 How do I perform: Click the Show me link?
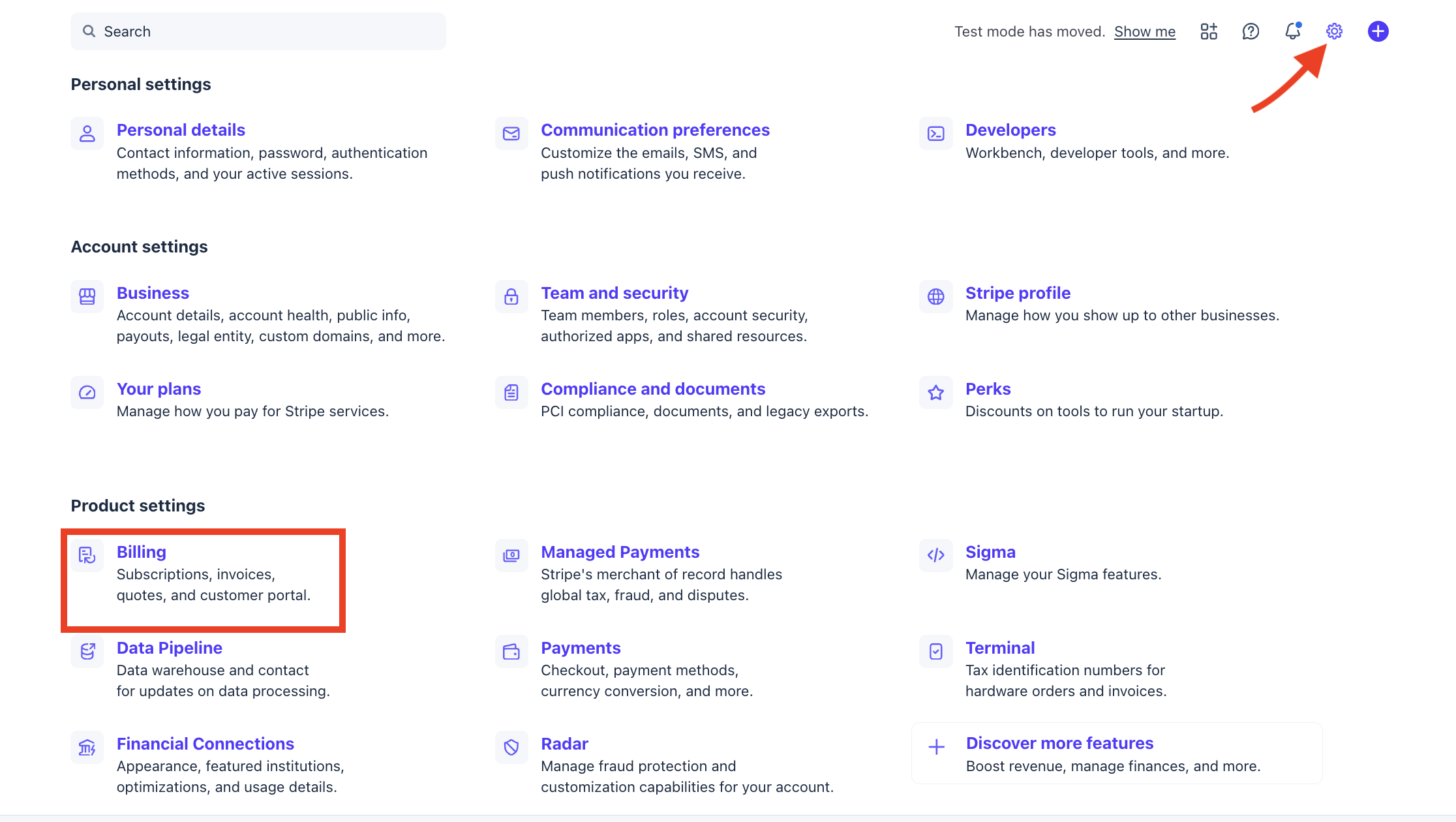coord(1144,31)
